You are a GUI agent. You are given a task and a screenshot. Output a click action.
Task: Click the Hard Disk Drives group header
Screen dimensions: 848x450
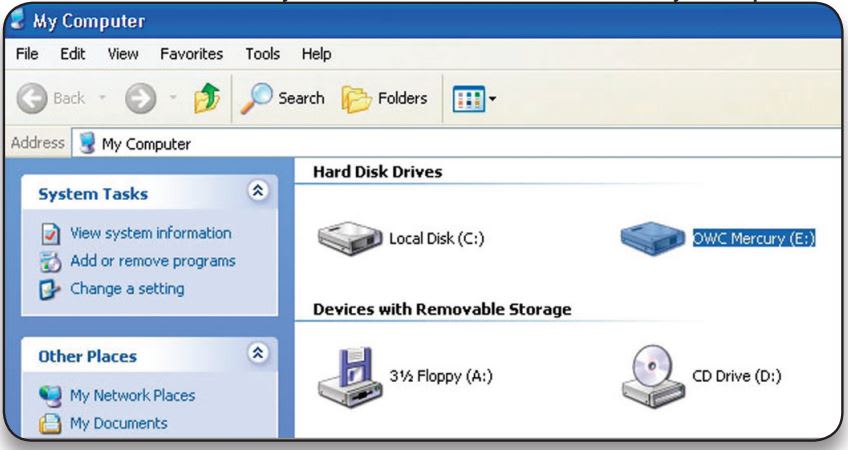pyautogui.click(x=377, y=172)
